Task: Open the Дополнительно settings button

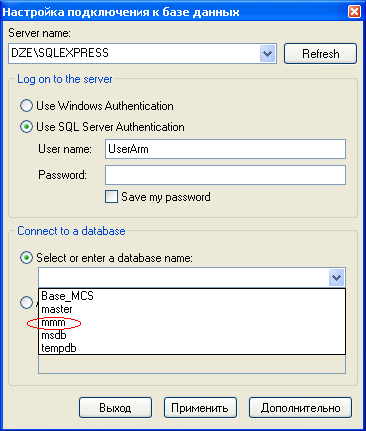Action: [x=300, y=408]
